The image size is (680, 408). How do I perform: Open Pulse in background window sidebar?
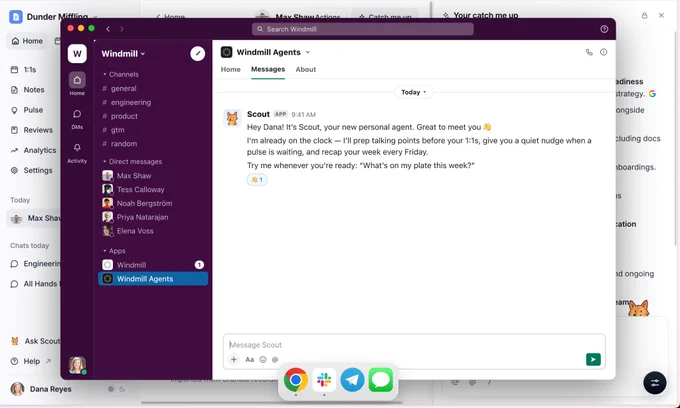27,110
